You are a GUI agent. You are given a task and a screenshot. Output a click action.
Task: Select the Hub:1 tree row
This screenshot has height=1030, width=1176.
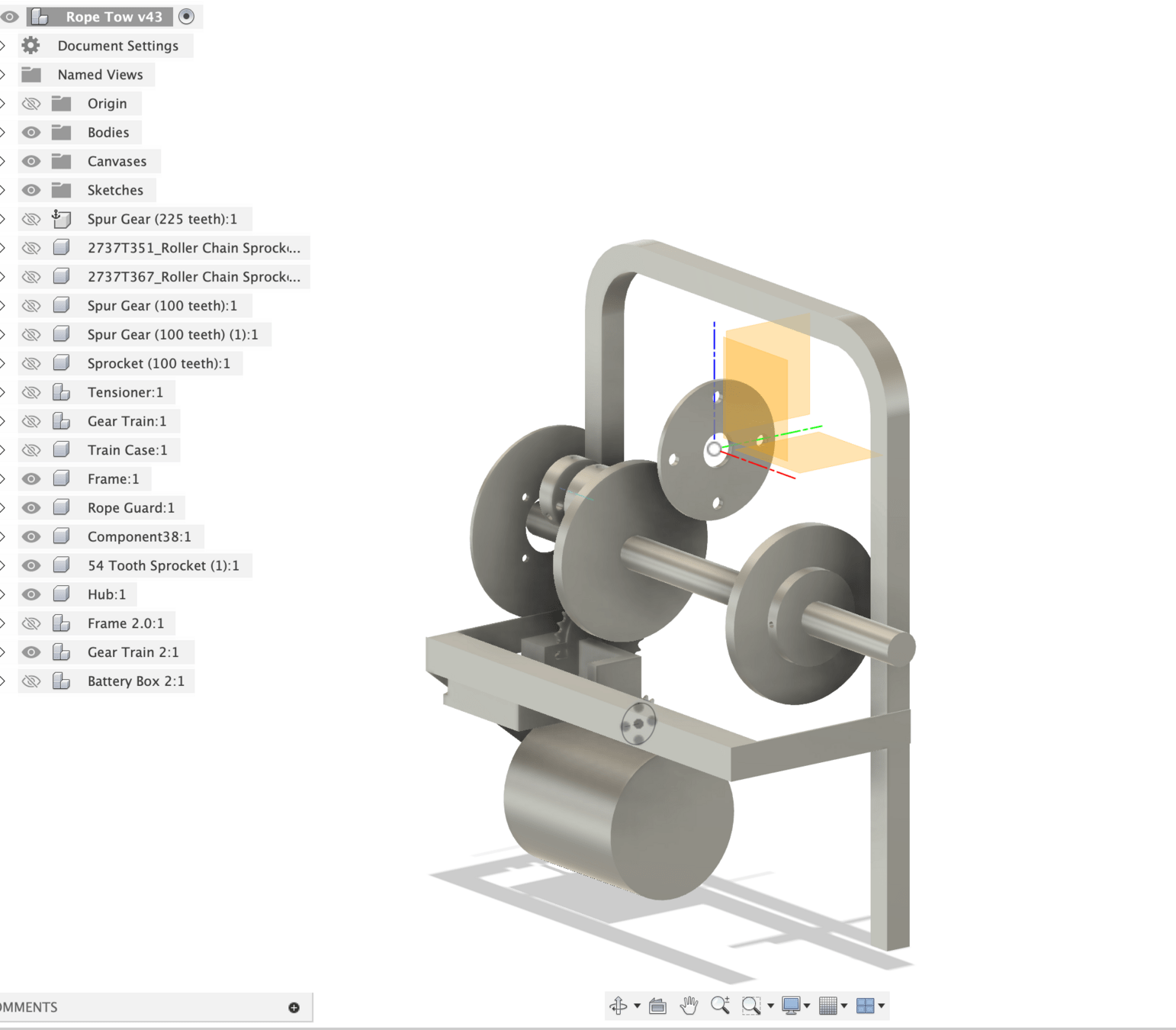[77, 594]
